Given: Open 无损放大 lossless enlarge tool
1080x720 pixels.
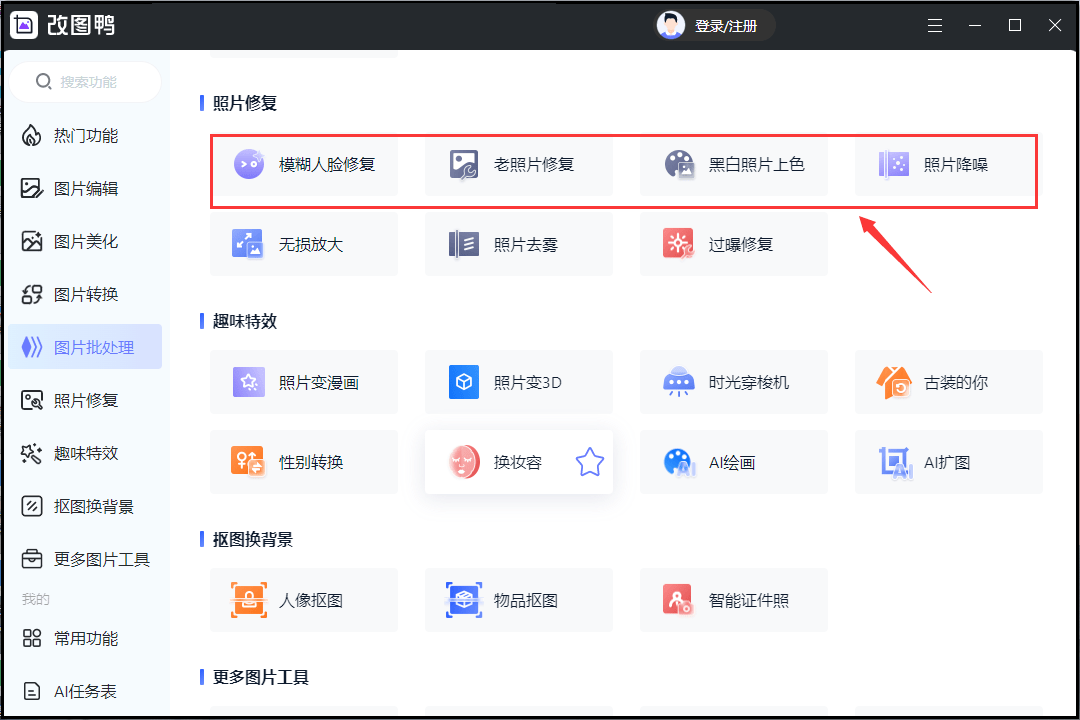Looking at the screenshot, I should pyautogui.click(x=304, y=244).
